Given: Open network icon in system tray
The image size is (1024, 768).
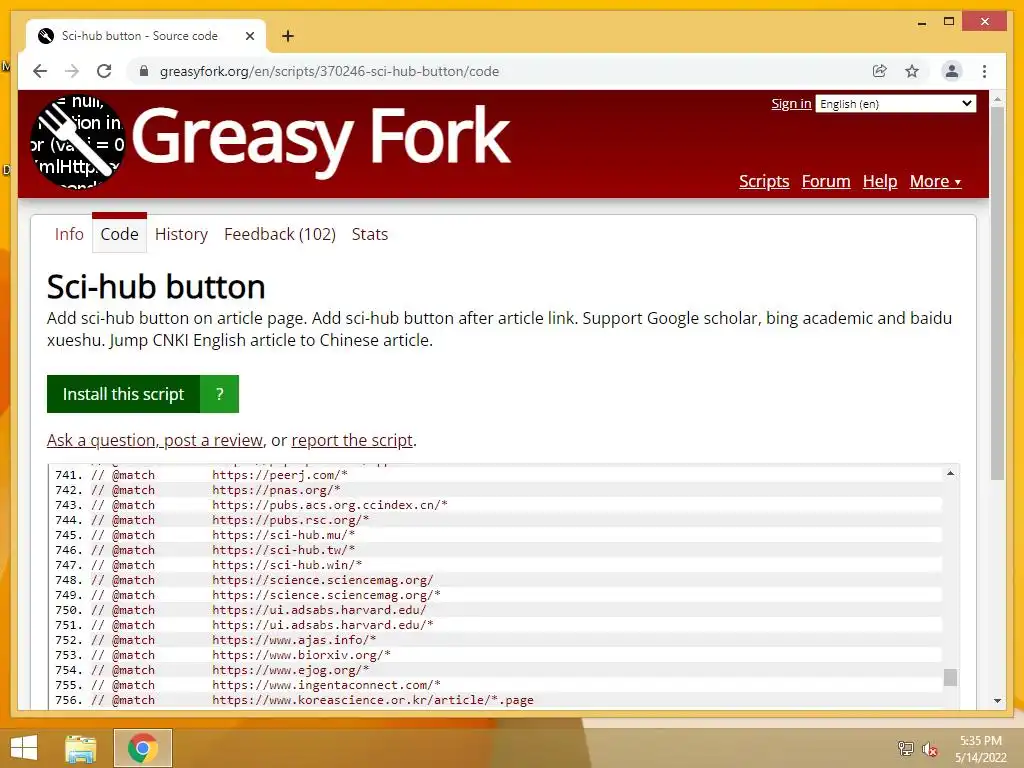Looking at the screenshot, I should (x=905, y=748).
